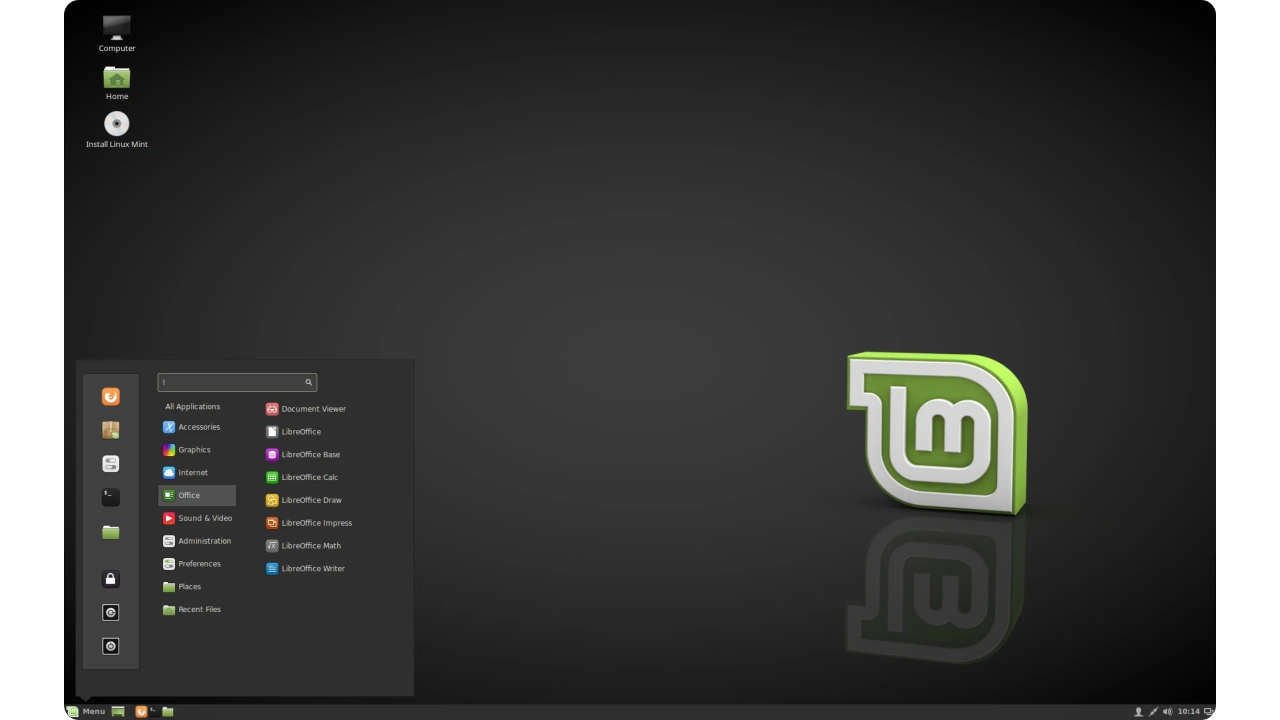The image size is (1280, 720).
Task: Launch Firefox from the bottom panel
Action: pos(141,712)
